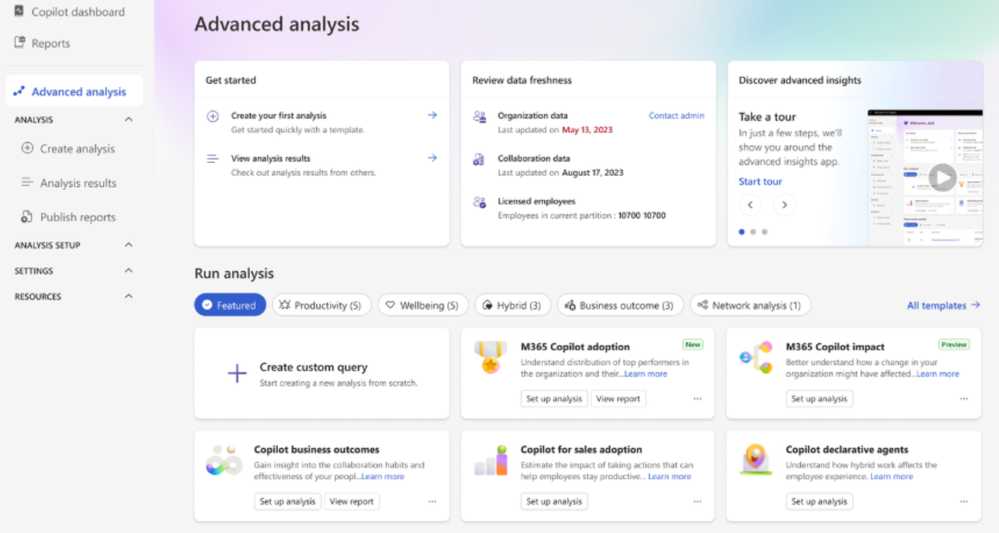The width and height of the screenshot is (999, 533).
Task: Click the Collaboration data icon
Action: [478, 159]
